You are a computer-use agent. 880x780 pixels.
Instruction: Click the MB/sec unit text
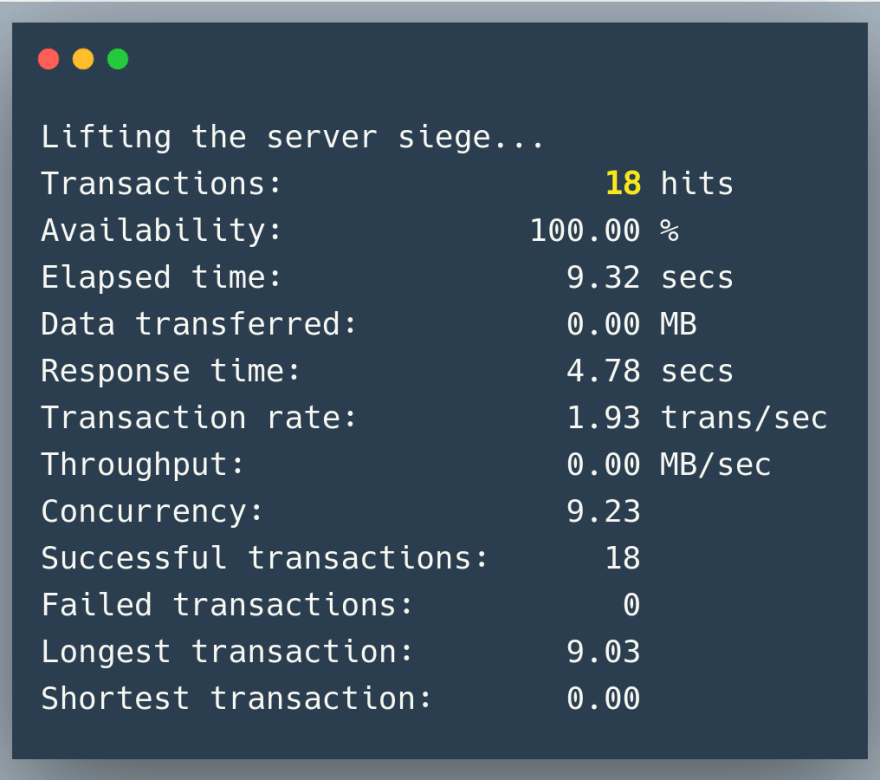pos(716,465)
